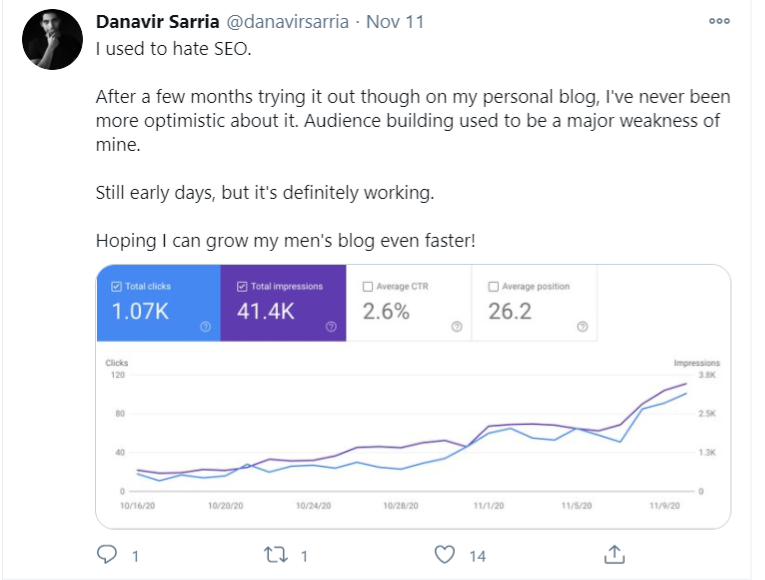This screenshot has width=765, height=580.
Task: Click help icon in Total clicks card
Action: point(206,326)
